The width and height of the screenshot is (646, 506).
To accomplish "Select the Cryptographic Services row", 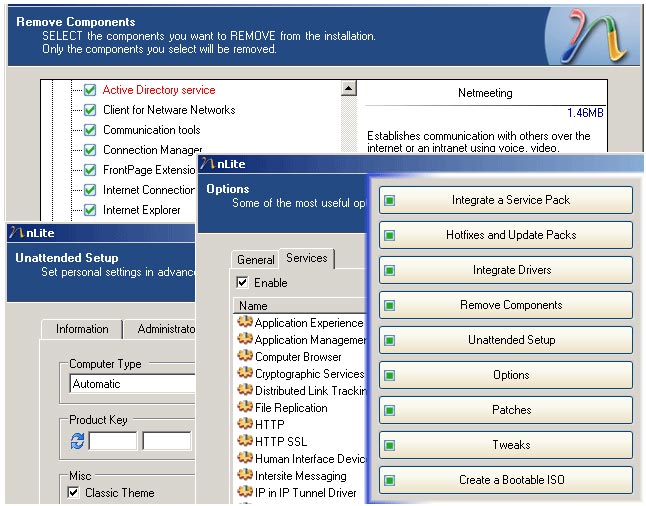I will click(300, 373).
